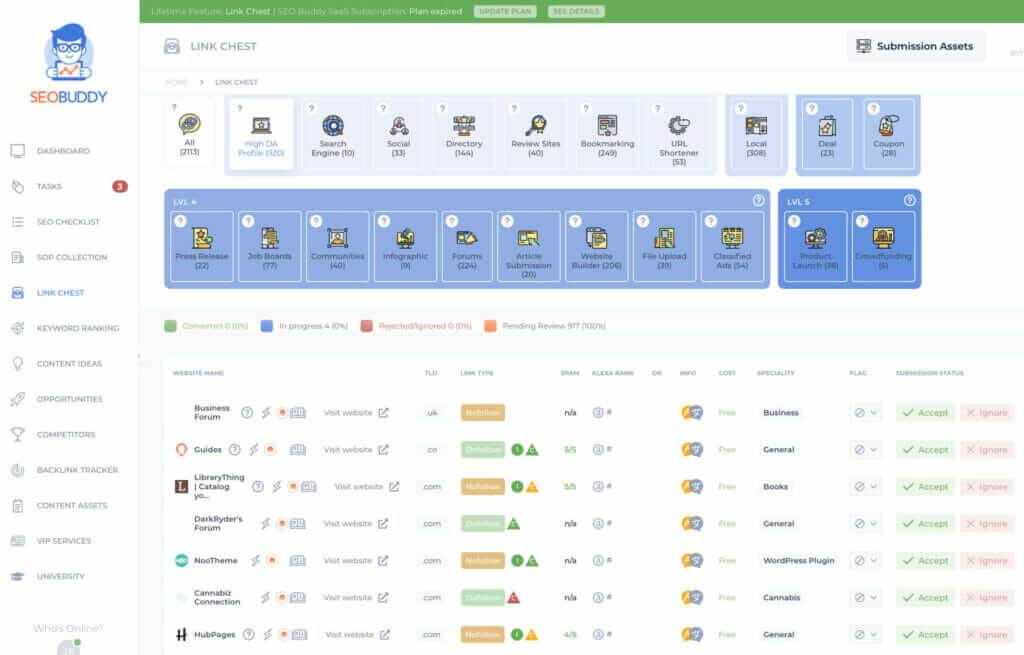Image resolution: width=1024 pixels, height=655 pixels.
Task: Click the LVL 5 help question icon
Action: point(910,200)
